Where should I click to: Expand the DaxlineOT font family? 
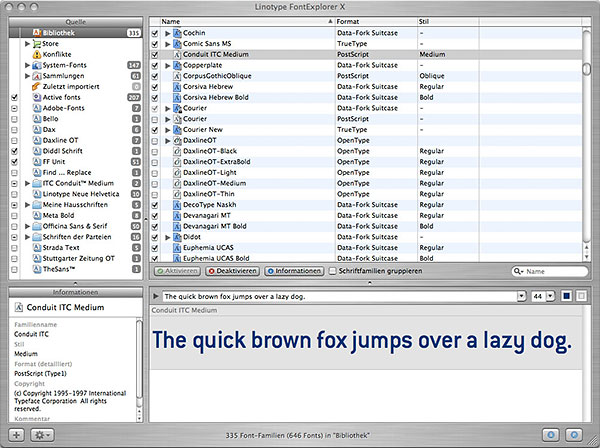point(168,141)
